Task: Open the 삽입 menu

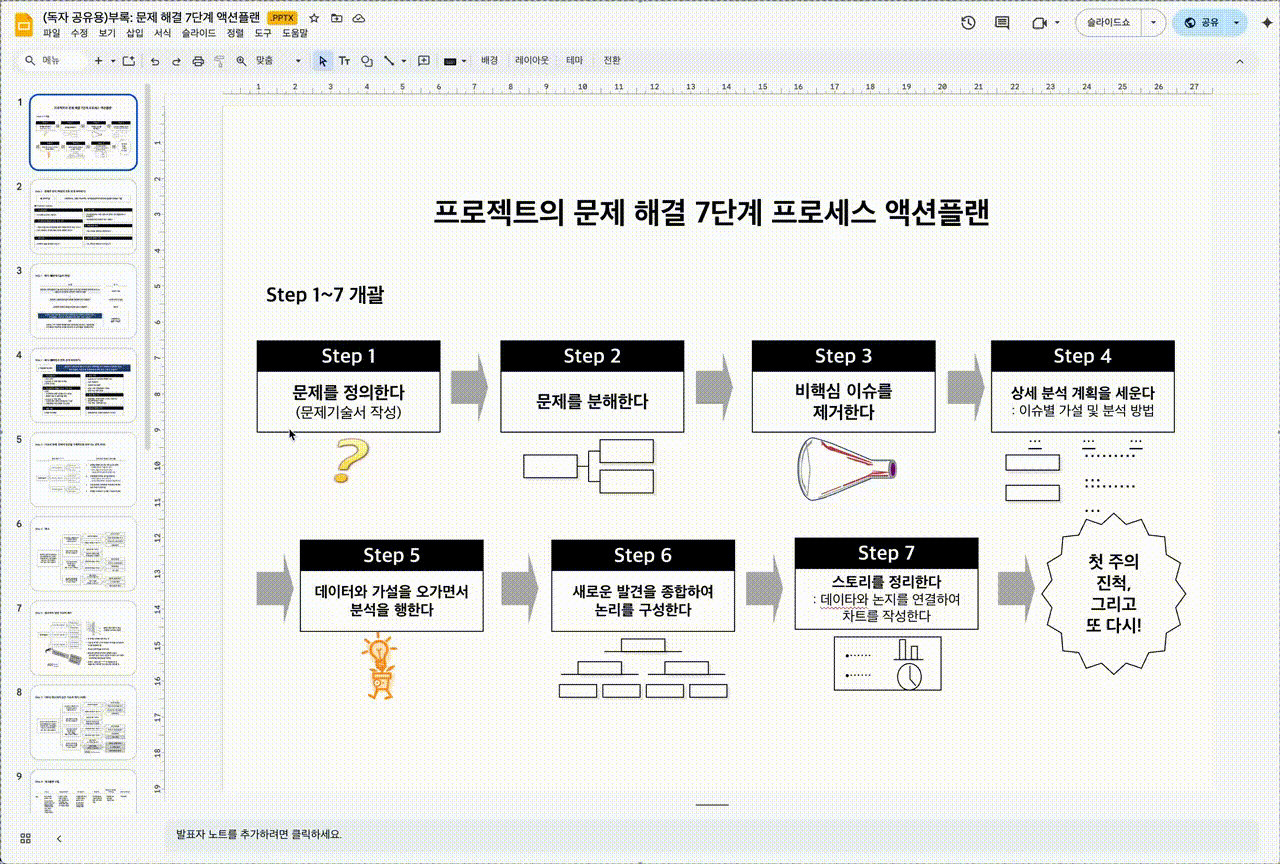Action: [135, 33]
